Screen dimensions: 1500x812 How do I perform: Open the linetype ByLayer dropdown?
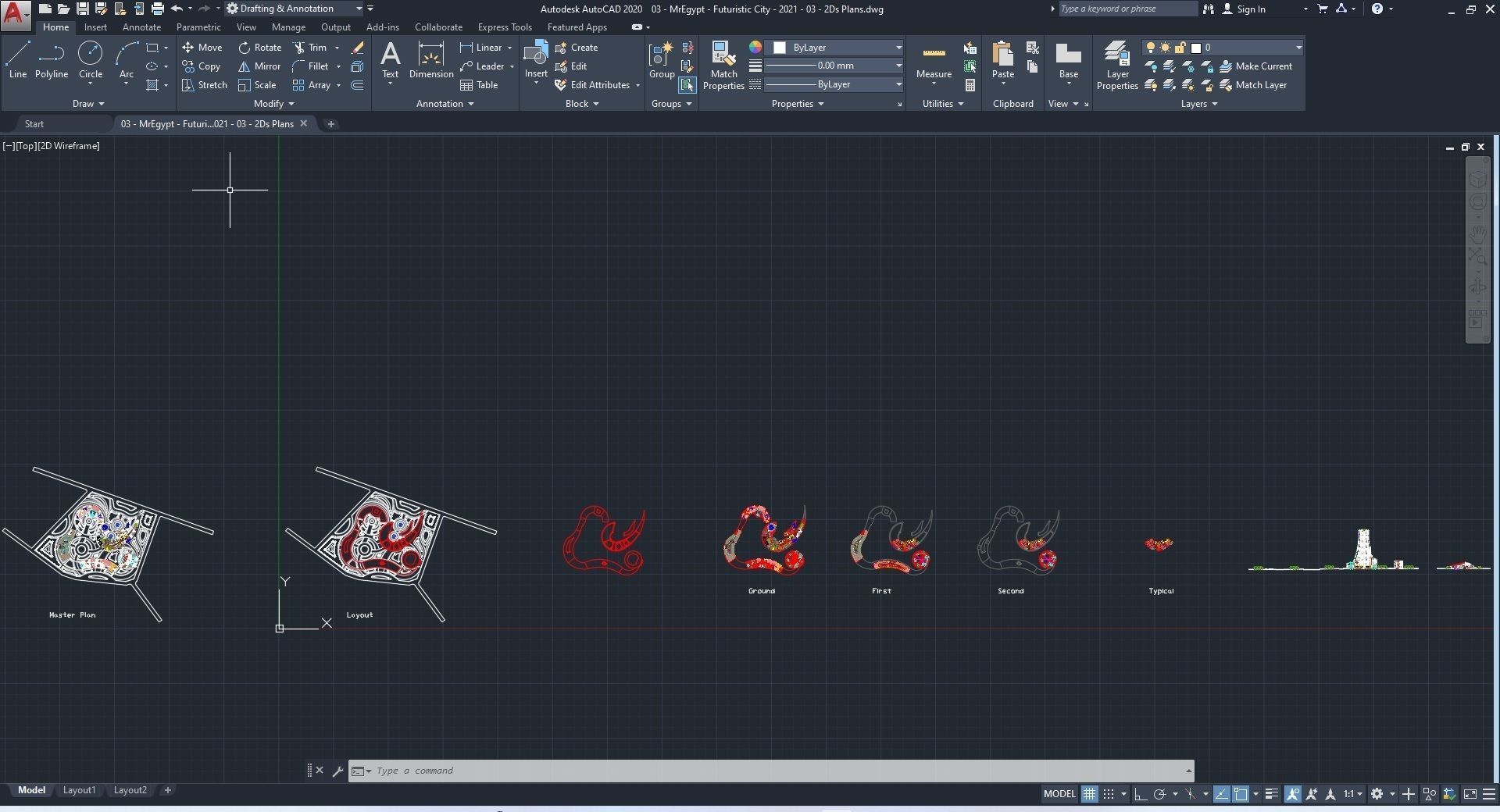834,84
